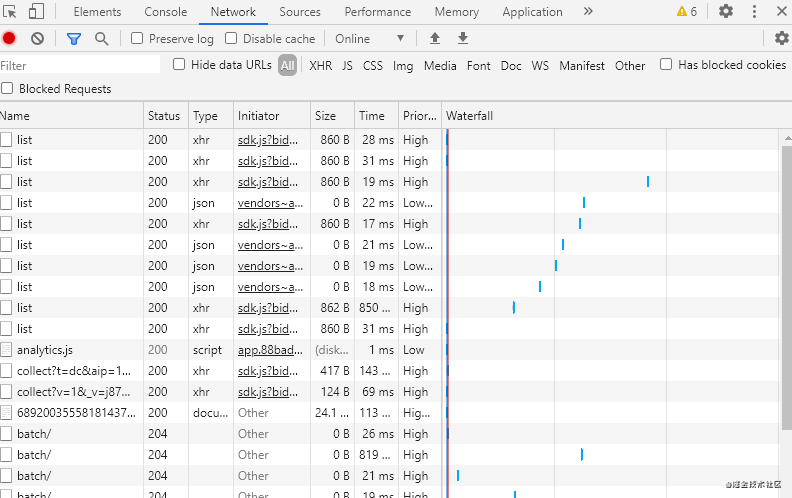Image resolution: width=792 pixels, height=498 pixels.
Task: Open vendors~a initiator link of 18 ms list
Action: click(270, 287)
